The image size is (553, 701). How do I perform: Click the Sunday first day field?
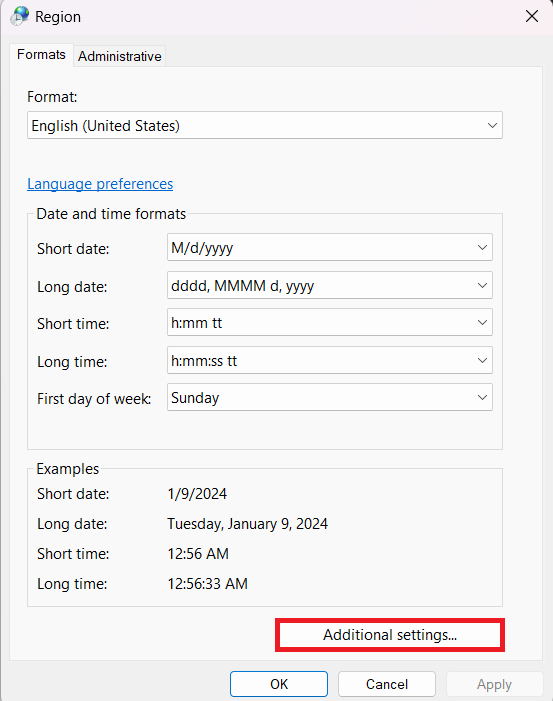(330, 397)
